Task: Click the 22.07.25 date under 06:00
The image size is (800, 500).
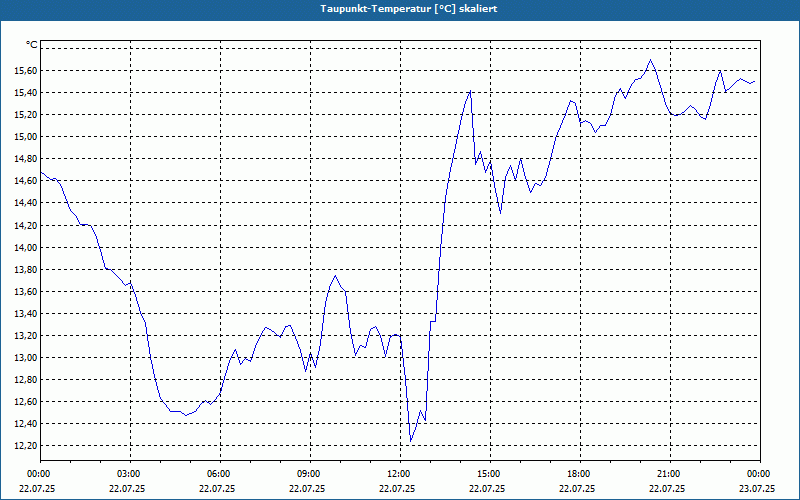Action: tap(217, 488)
